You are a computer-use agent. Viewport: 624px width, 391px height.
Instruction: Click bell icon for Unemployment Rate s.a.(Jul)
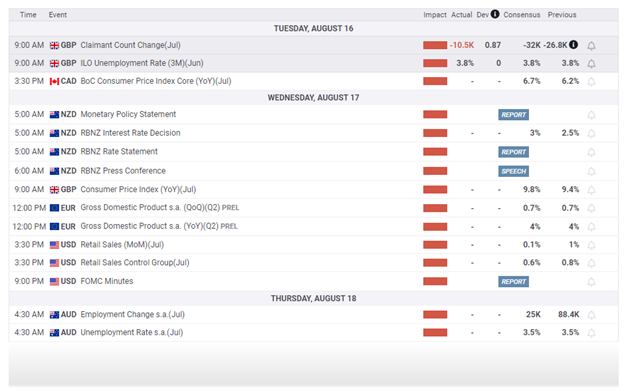click(591, 333)
